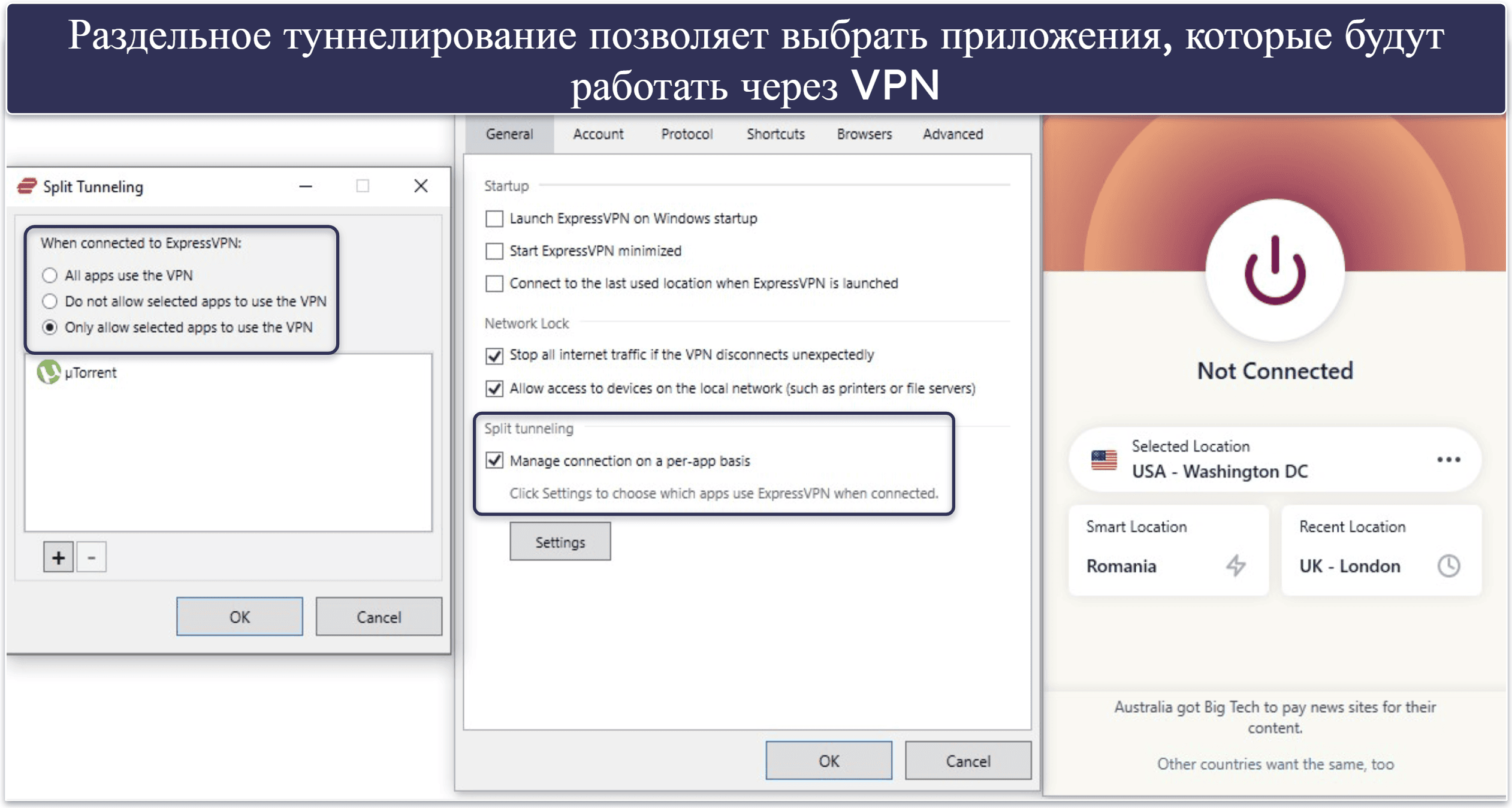Open the three-dot menu for Selected Location
Viewport: 1512px width, 808px height.
tap(1448, 460)
